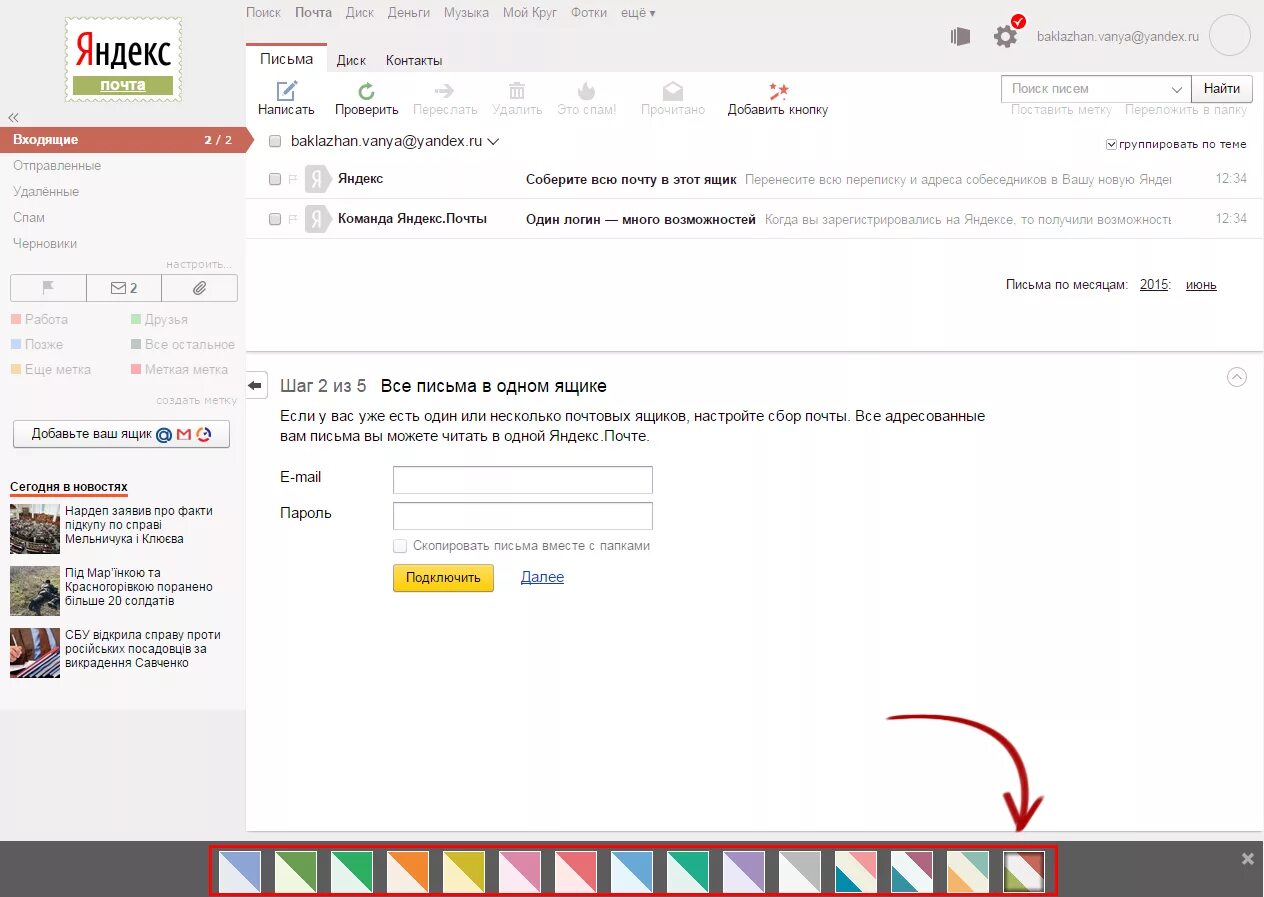
Task: Click the Добавить кнопку icon
Action: (x=778, y=91)
